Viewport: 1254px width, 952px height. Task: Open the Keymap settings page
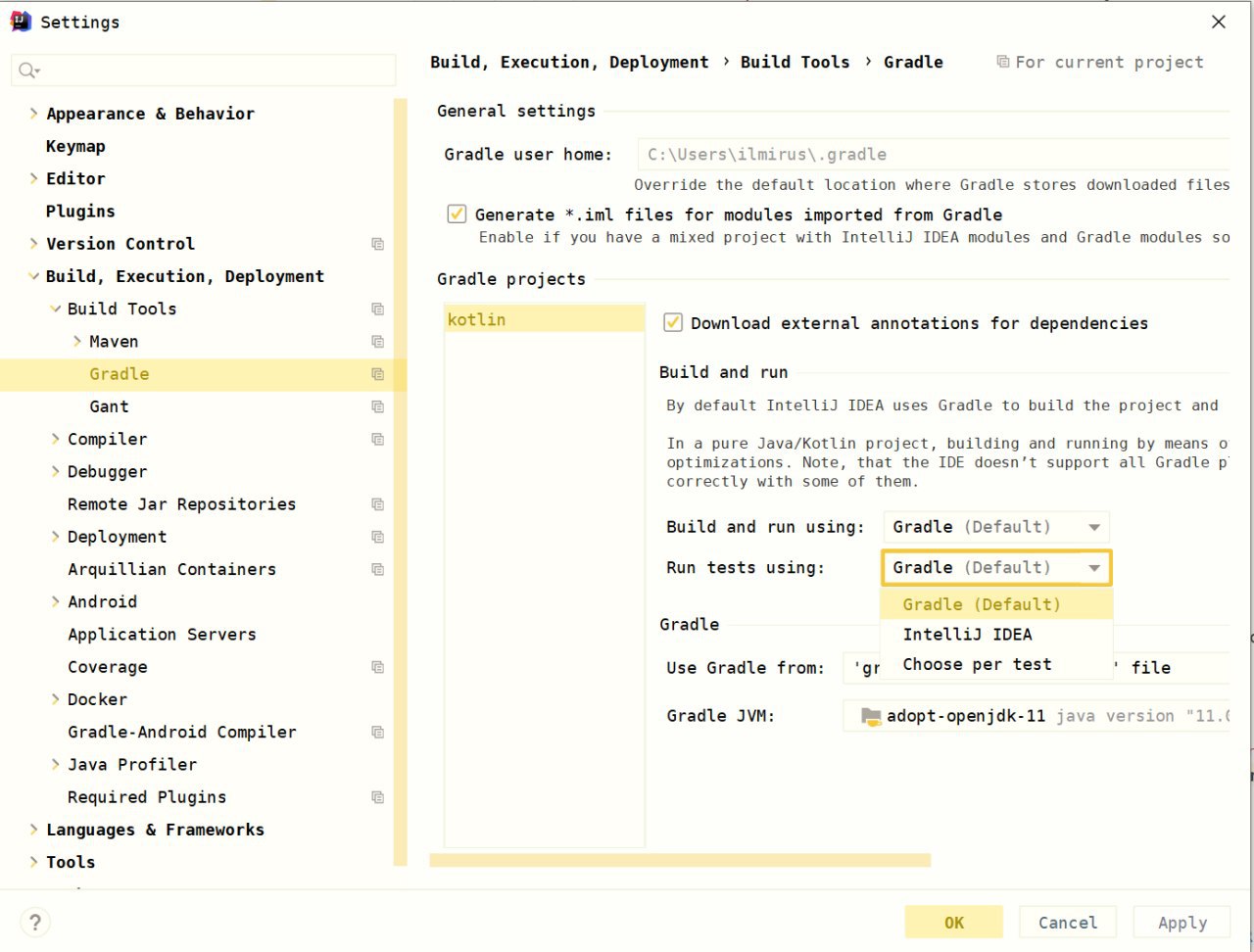(x=75, y=146)
